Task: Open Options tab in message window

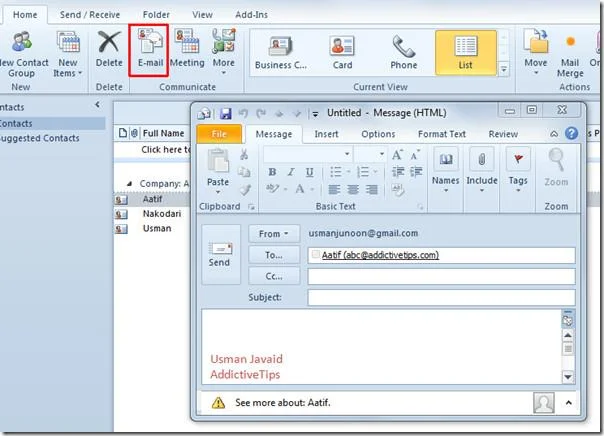Action: point(378,134)
